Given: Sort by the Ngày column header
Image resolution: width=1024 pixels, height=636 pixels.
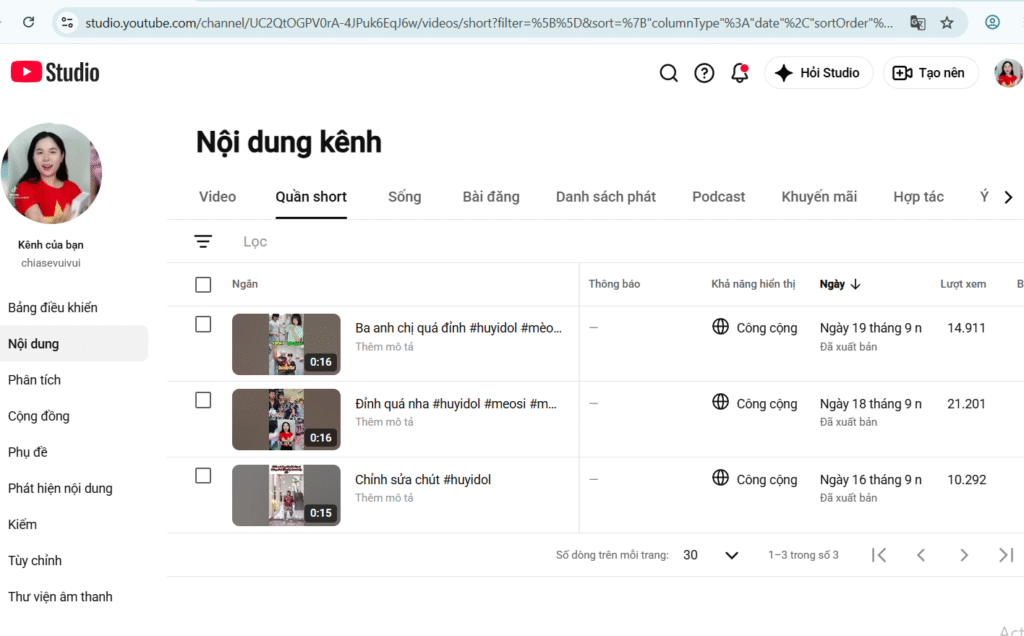Looking at the screenshot, I should click(x=840, y=284).
